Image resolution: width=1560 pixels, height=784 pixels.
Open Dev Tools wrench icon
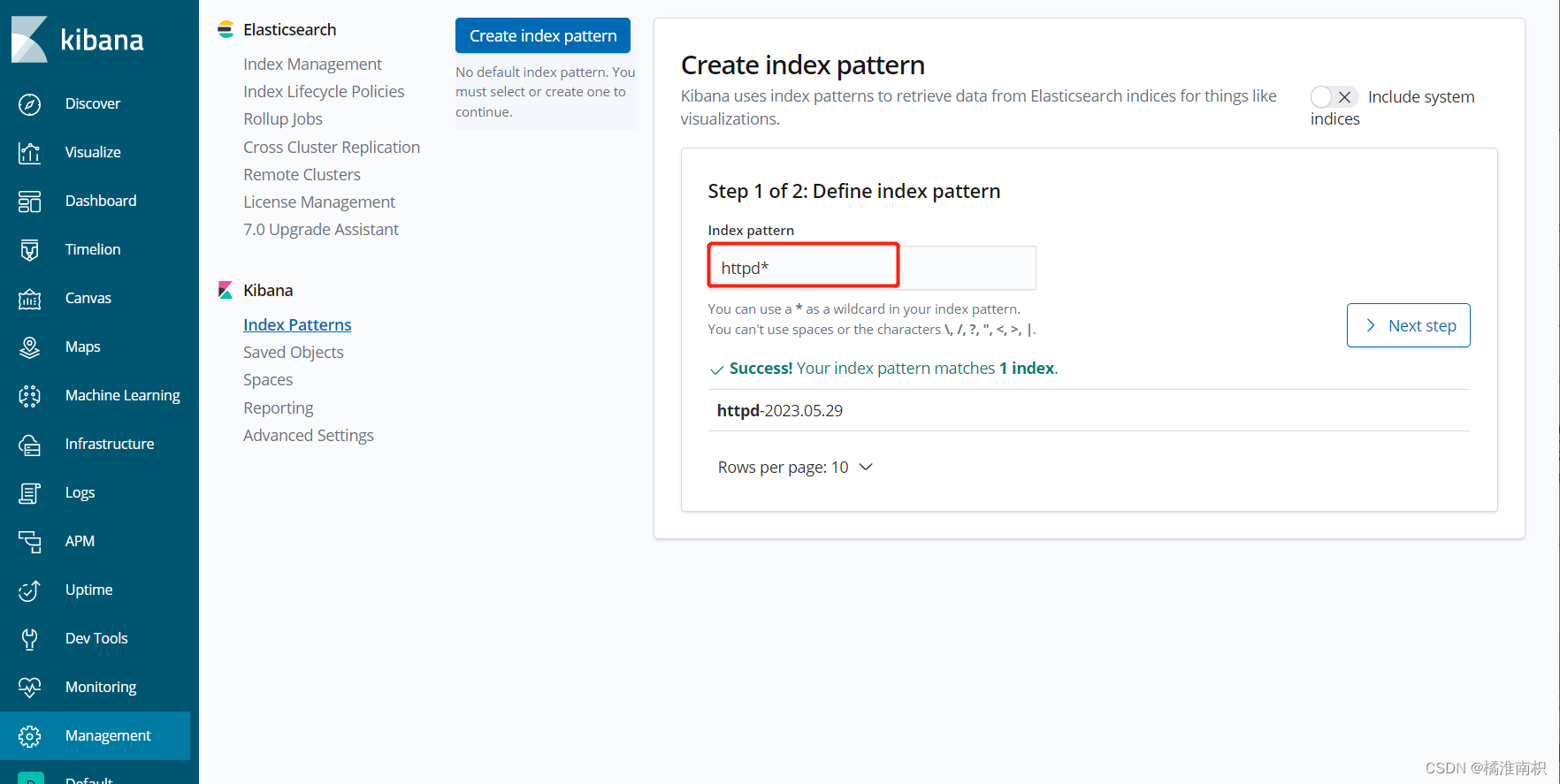coord(29,639)
